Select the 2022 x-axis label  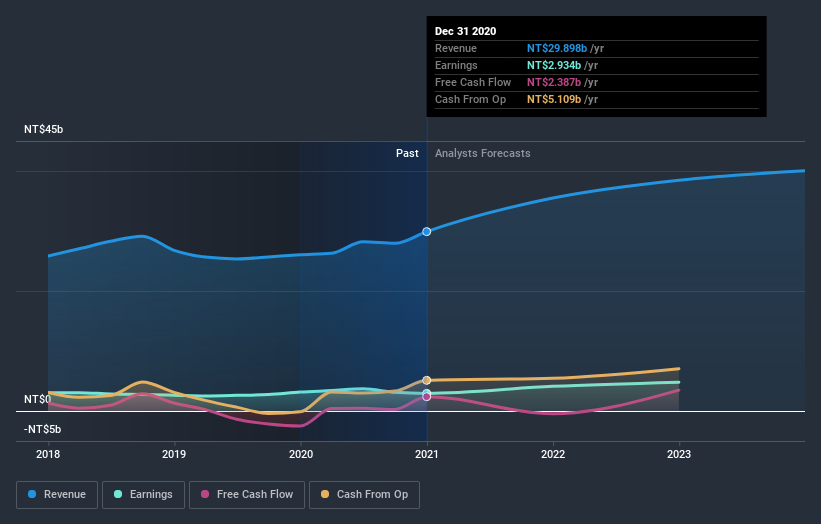tap(553, 454)
